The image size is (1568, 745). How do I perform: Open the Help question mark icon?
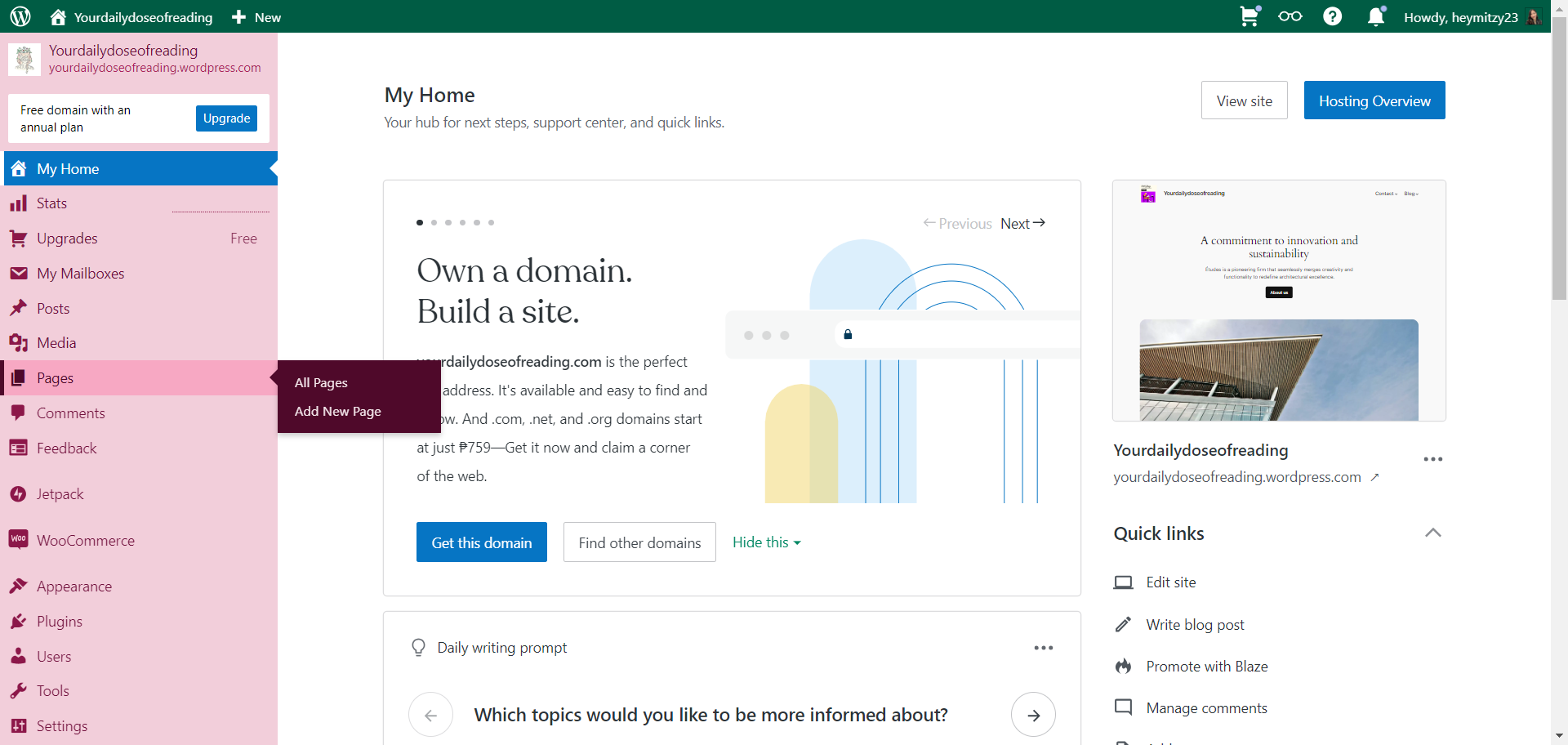[x=1333, y=16]
